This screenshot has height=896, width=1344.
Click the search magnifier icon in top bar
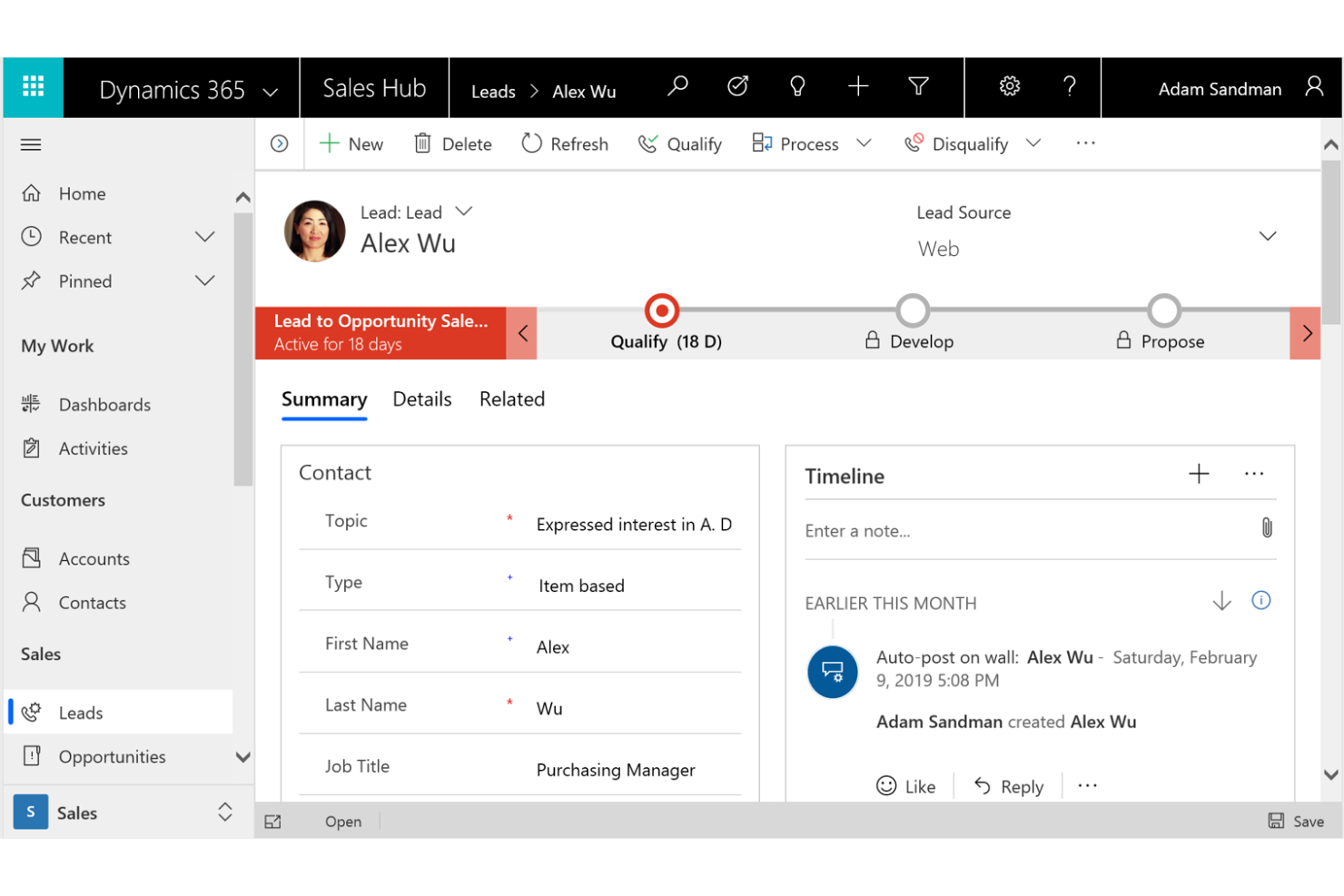[x=677, y=86]
